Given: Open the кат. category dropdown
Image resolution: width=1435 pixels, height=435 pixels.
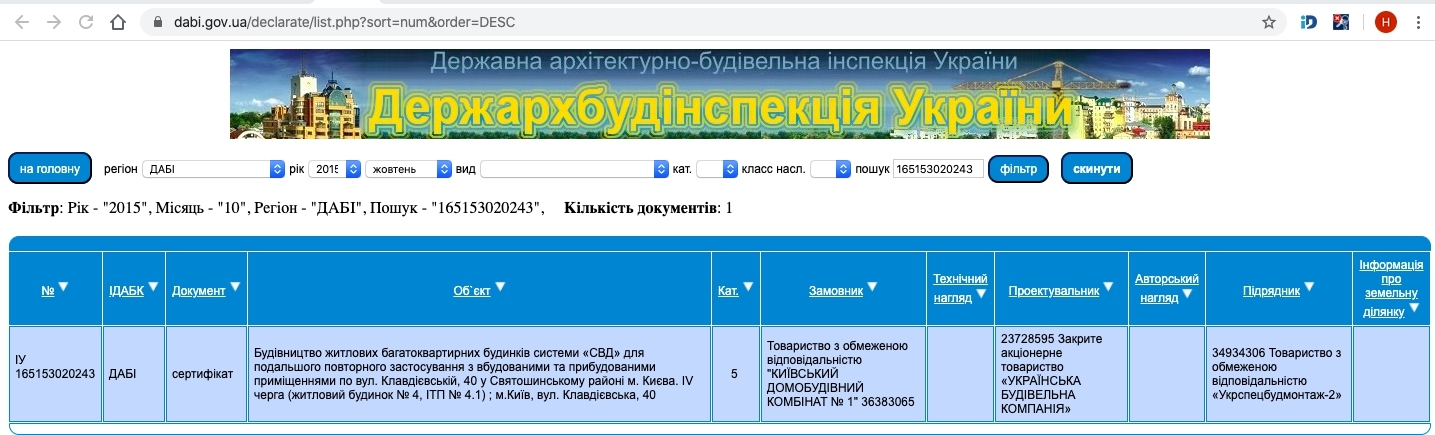Looking at the screenshot, I should (716, 169).
